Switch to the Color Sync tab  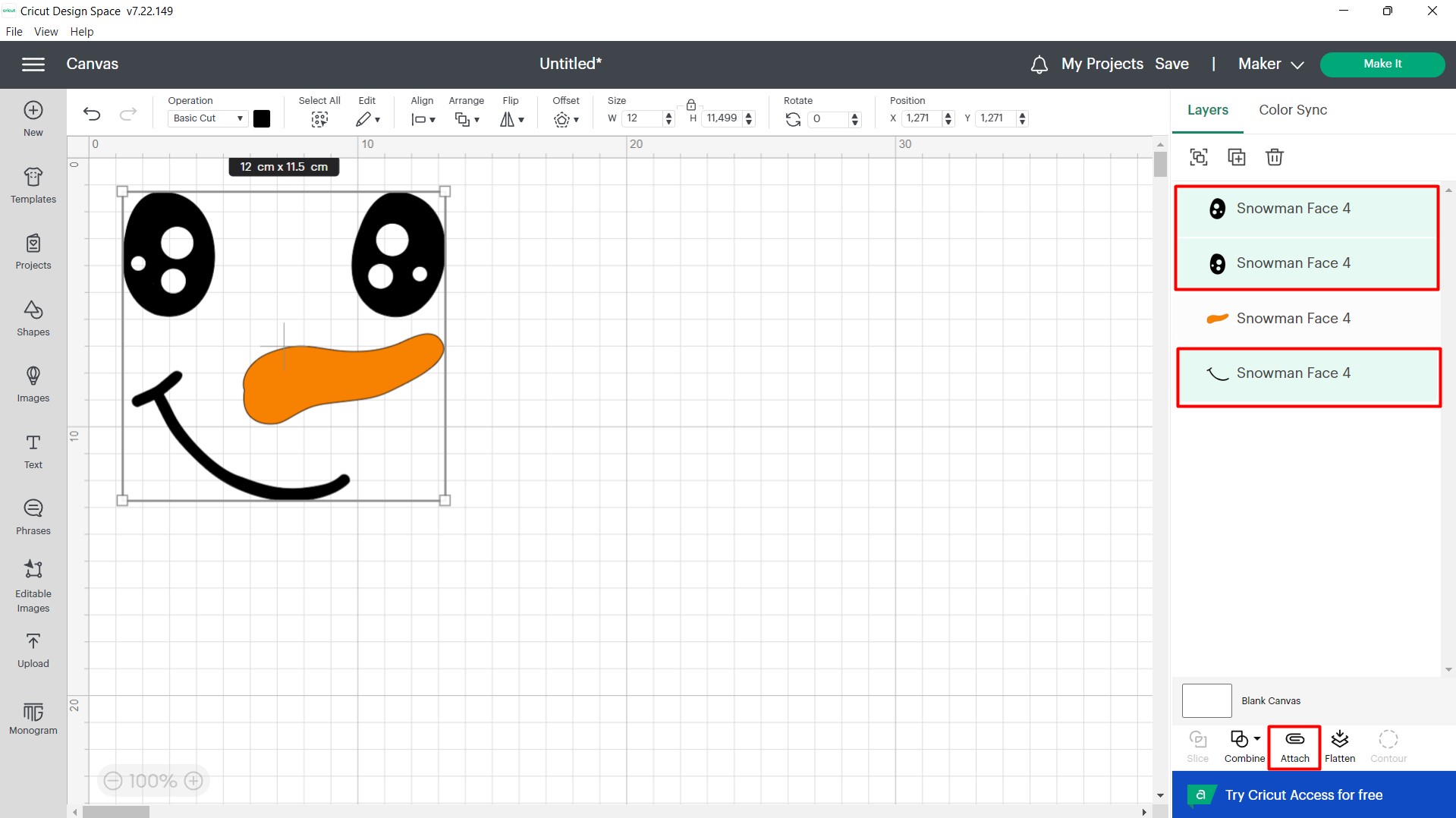[1292, 110]
